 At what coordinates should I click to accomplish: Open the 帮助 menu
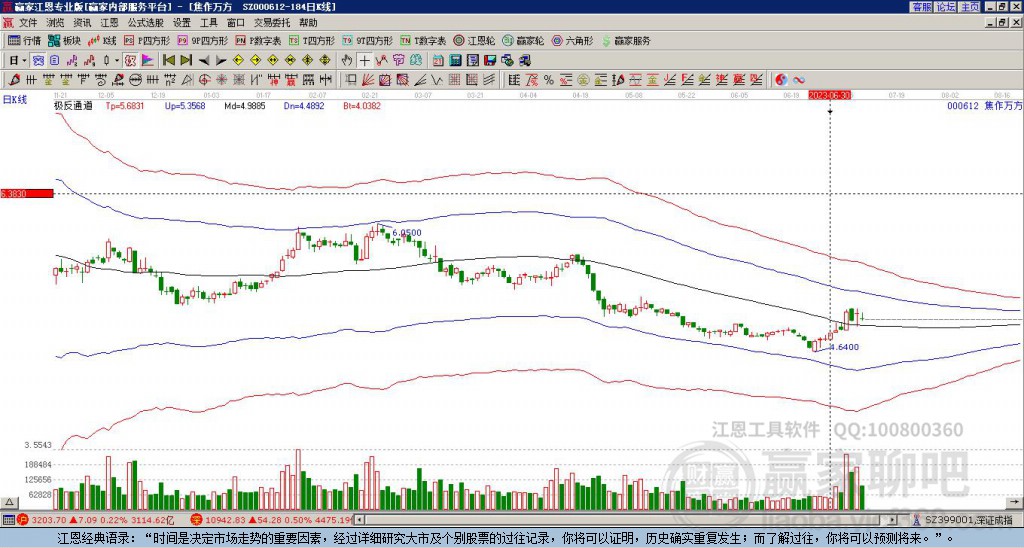click(x=308, y=23)
